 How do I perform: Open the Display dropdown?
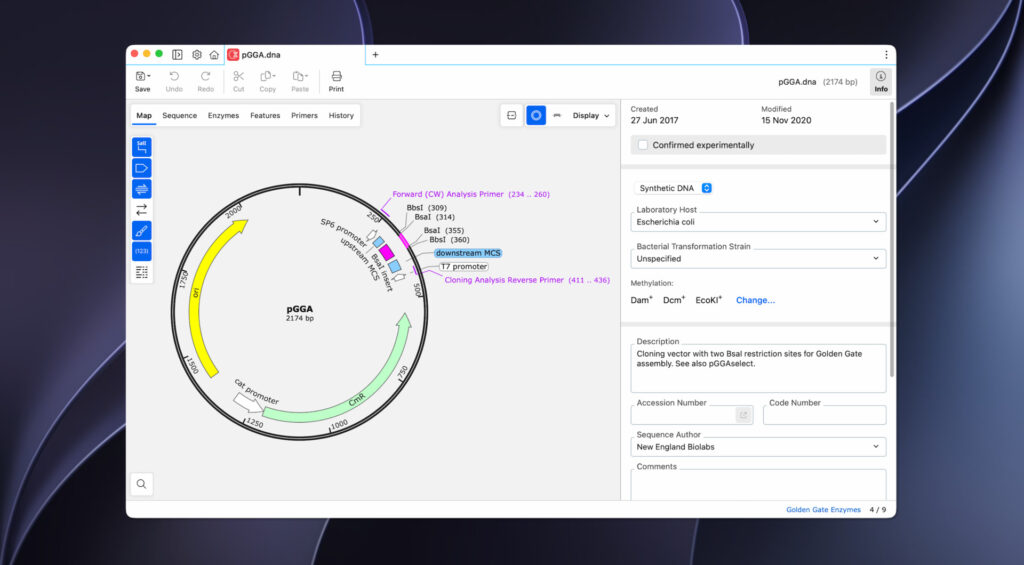591,116
